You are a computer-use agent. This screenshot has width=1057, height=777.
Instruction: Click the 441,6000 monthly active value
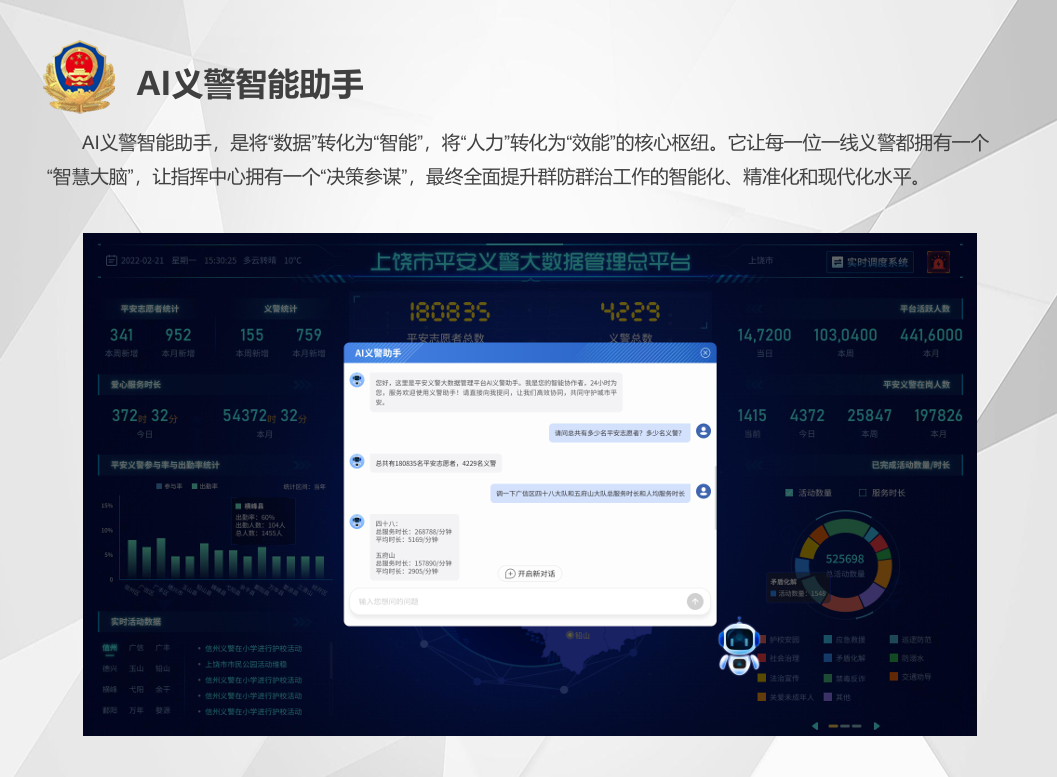point(931,335)
